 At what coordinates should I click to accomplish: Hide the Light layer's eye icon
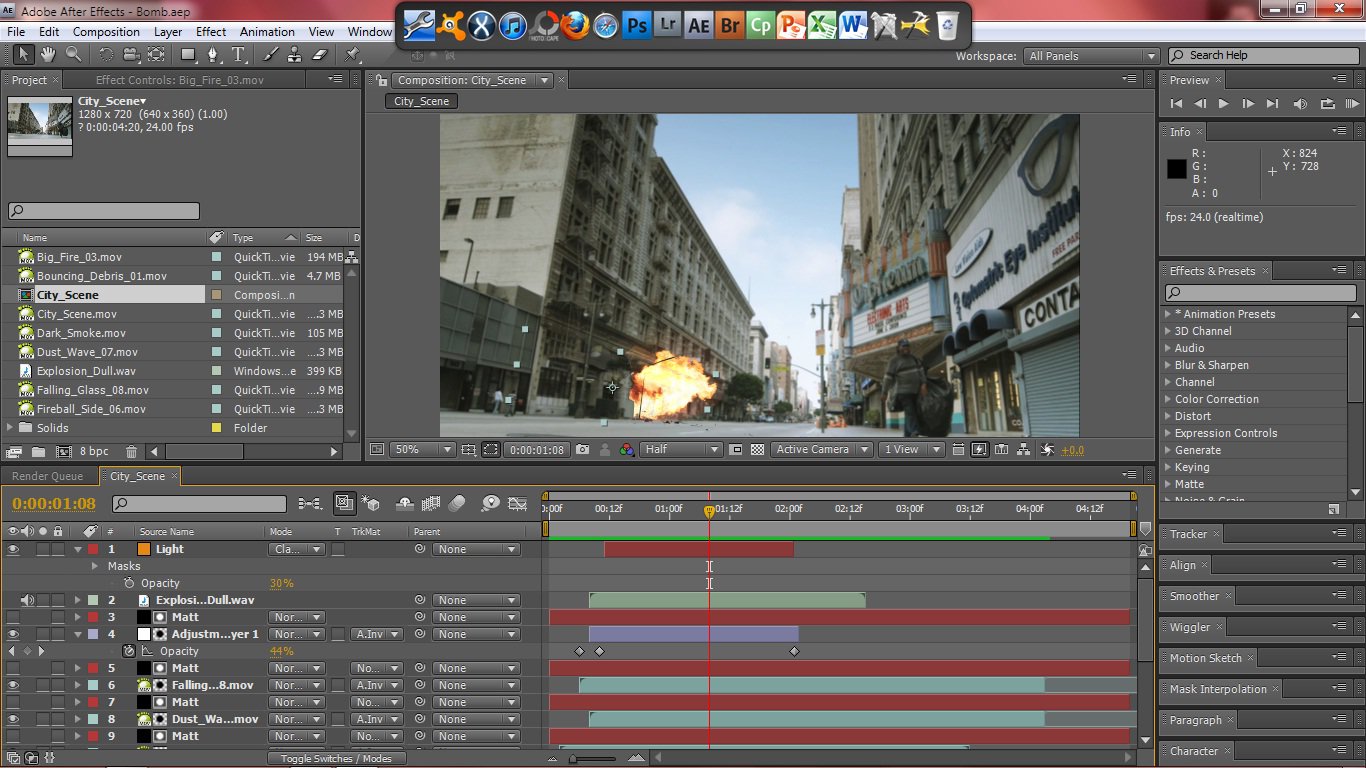click(13, 549)
